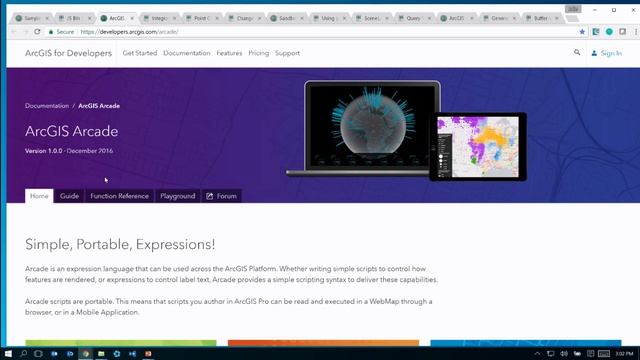
Task: Open the Support menu item
Action: click(x=287, y=53)
